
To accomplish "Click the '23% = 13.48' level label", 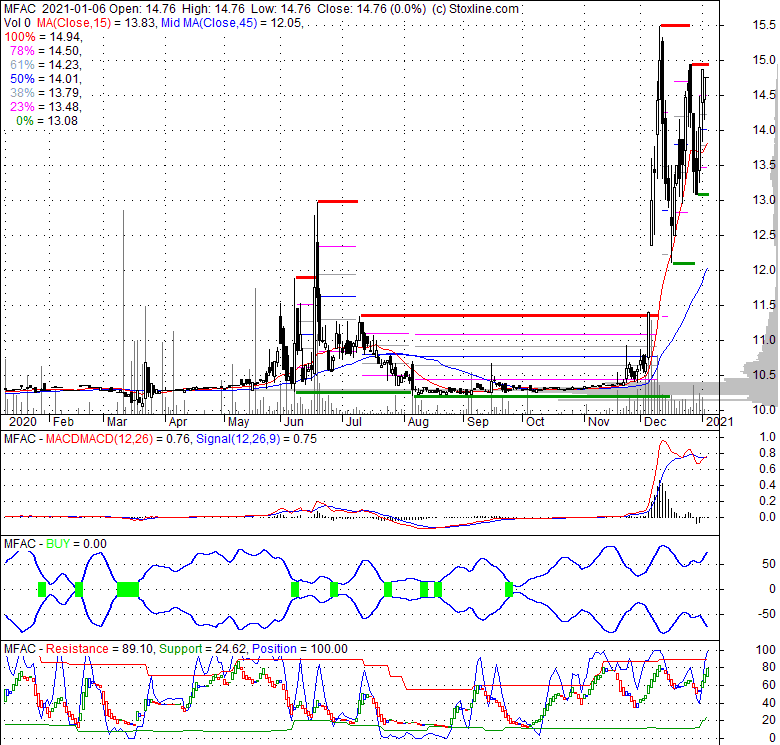I will (45, 106).
